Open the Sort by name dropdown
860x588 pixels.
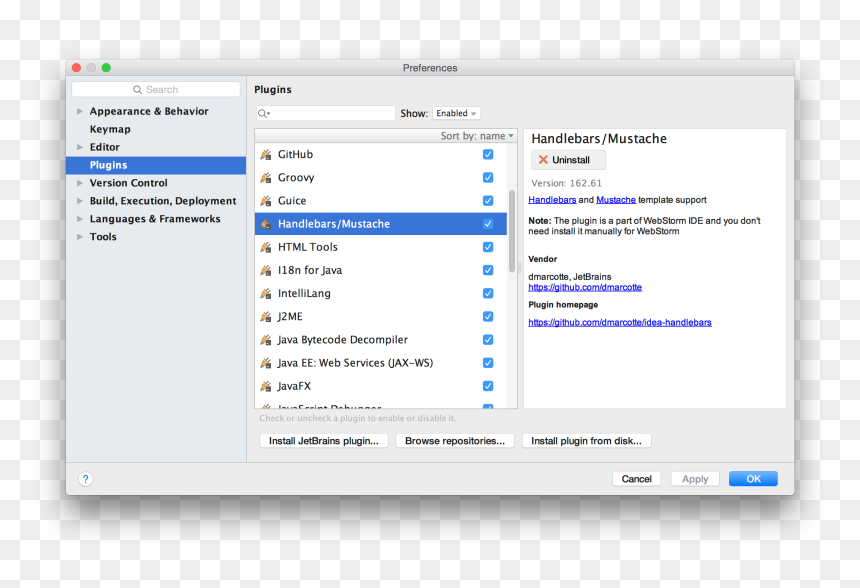pyautogui.click(x=477, y=136)
